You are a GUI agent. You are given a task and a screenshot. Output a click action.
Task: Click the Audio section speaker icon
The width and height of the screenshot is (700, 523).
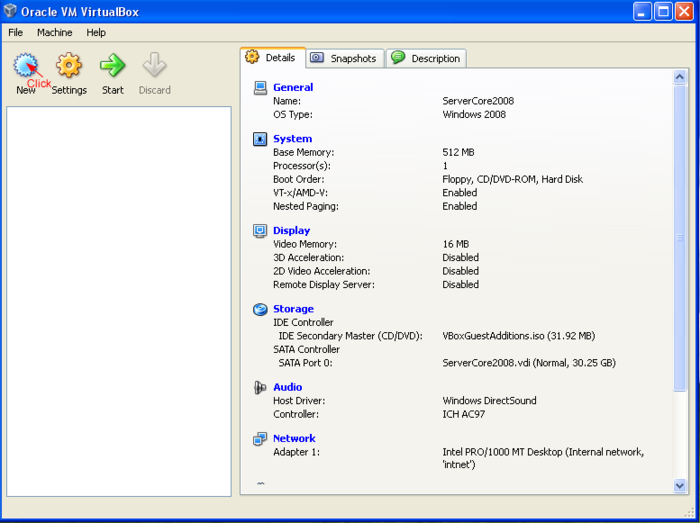point(260,387)
